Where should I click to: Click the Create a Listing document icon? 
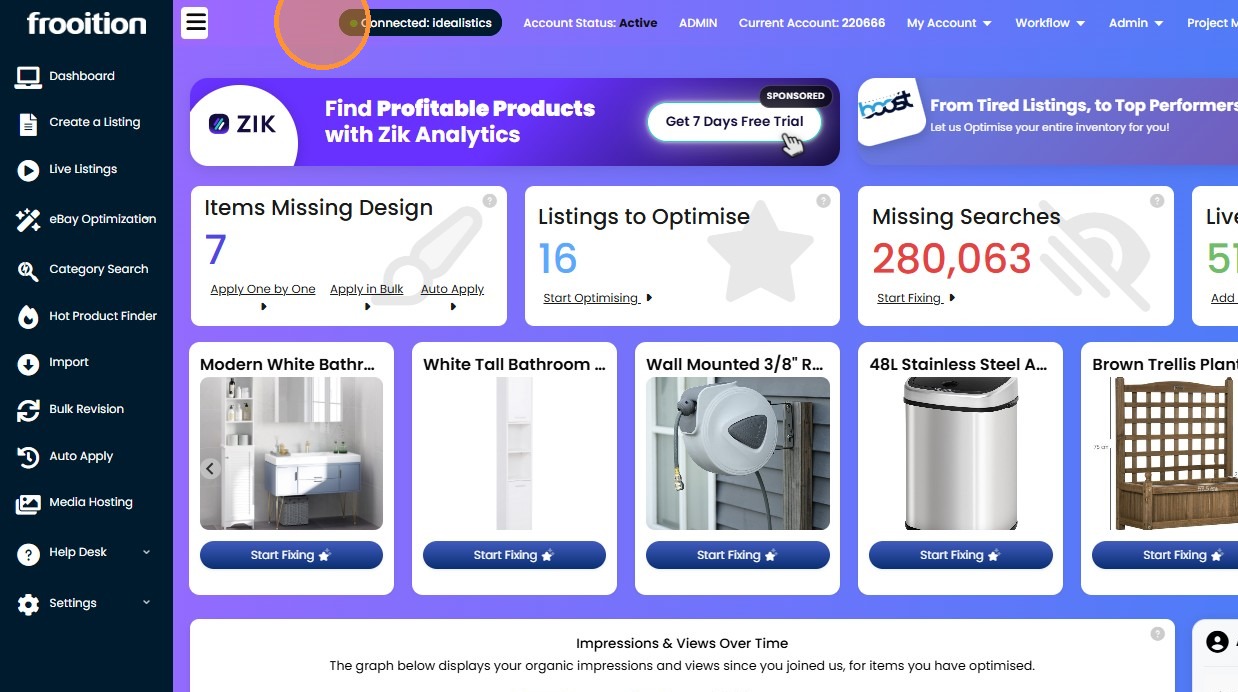pyautogui.click(x=28, y=123)
